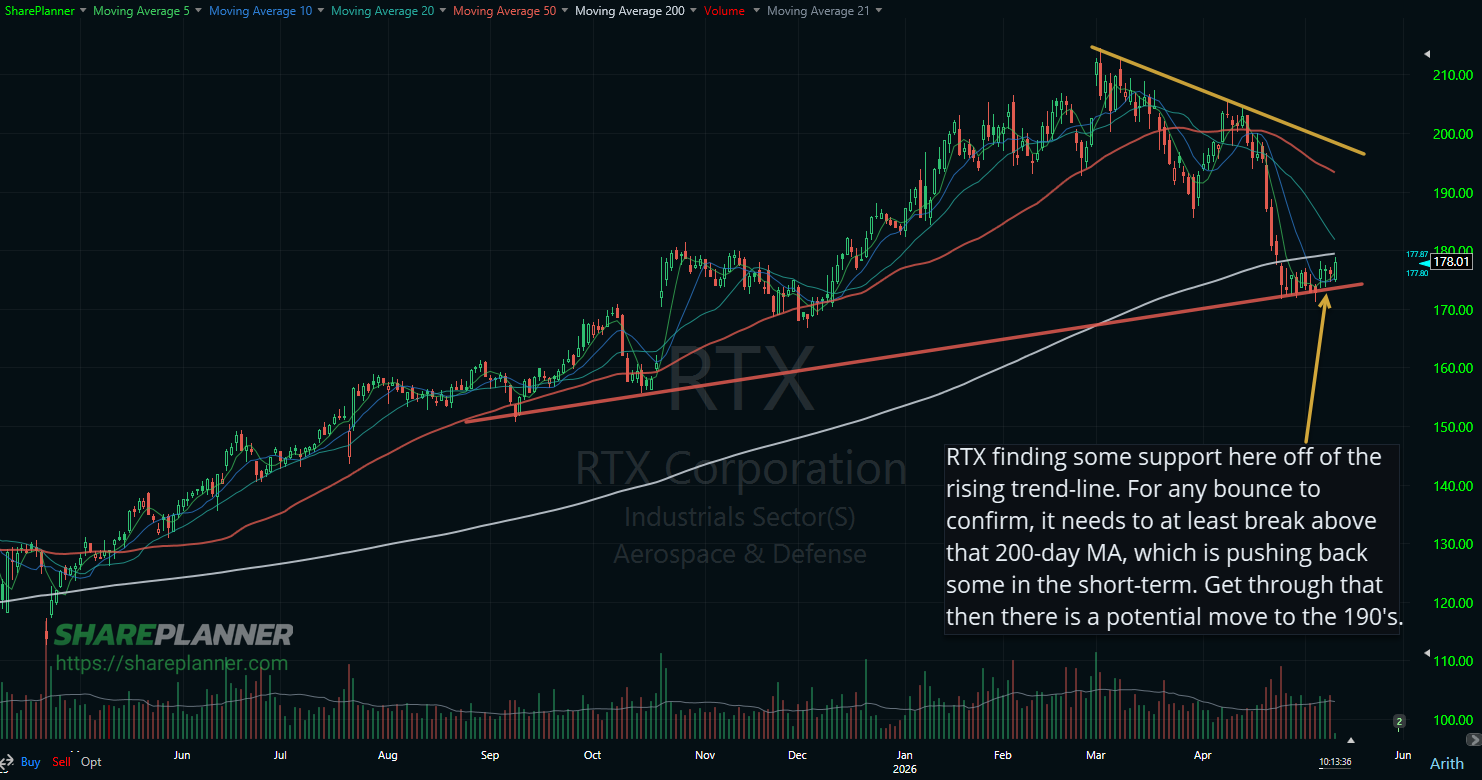
Task: Toggle the Arith scale mode
Action: click(x=1446, y=763)
